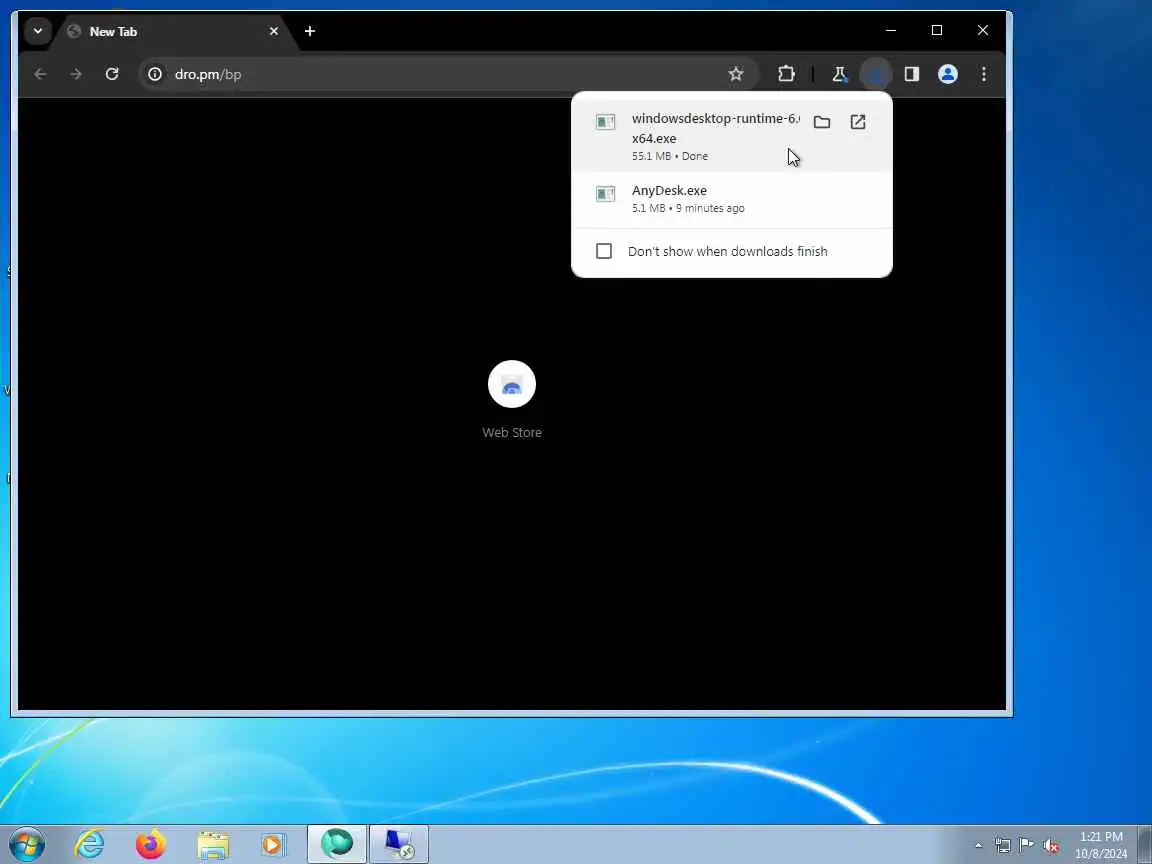Select the New Tab tab
The height and width of the screenshot is (864, 1152).
pos(173,32)
